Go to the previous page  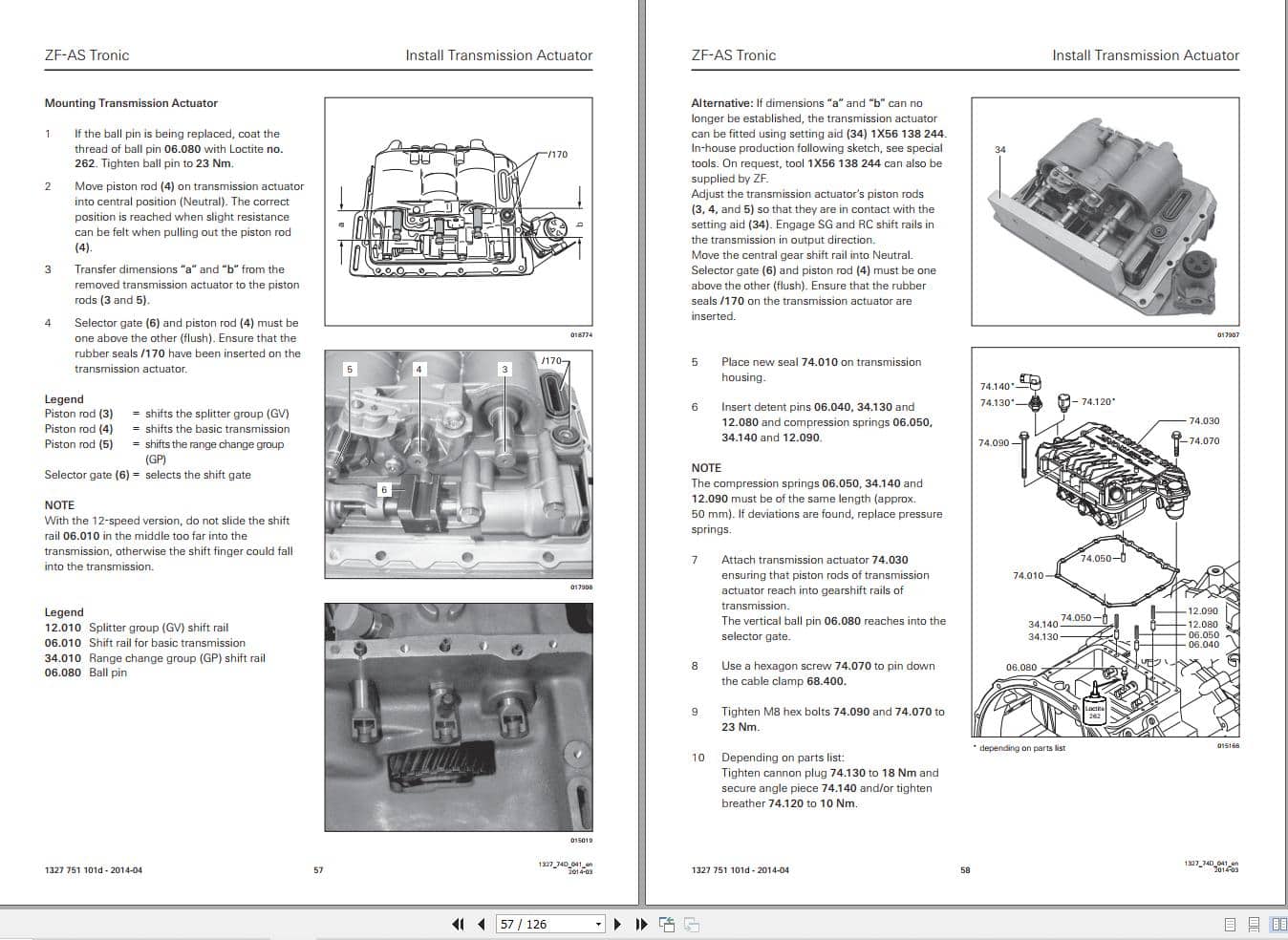(480, 924)
